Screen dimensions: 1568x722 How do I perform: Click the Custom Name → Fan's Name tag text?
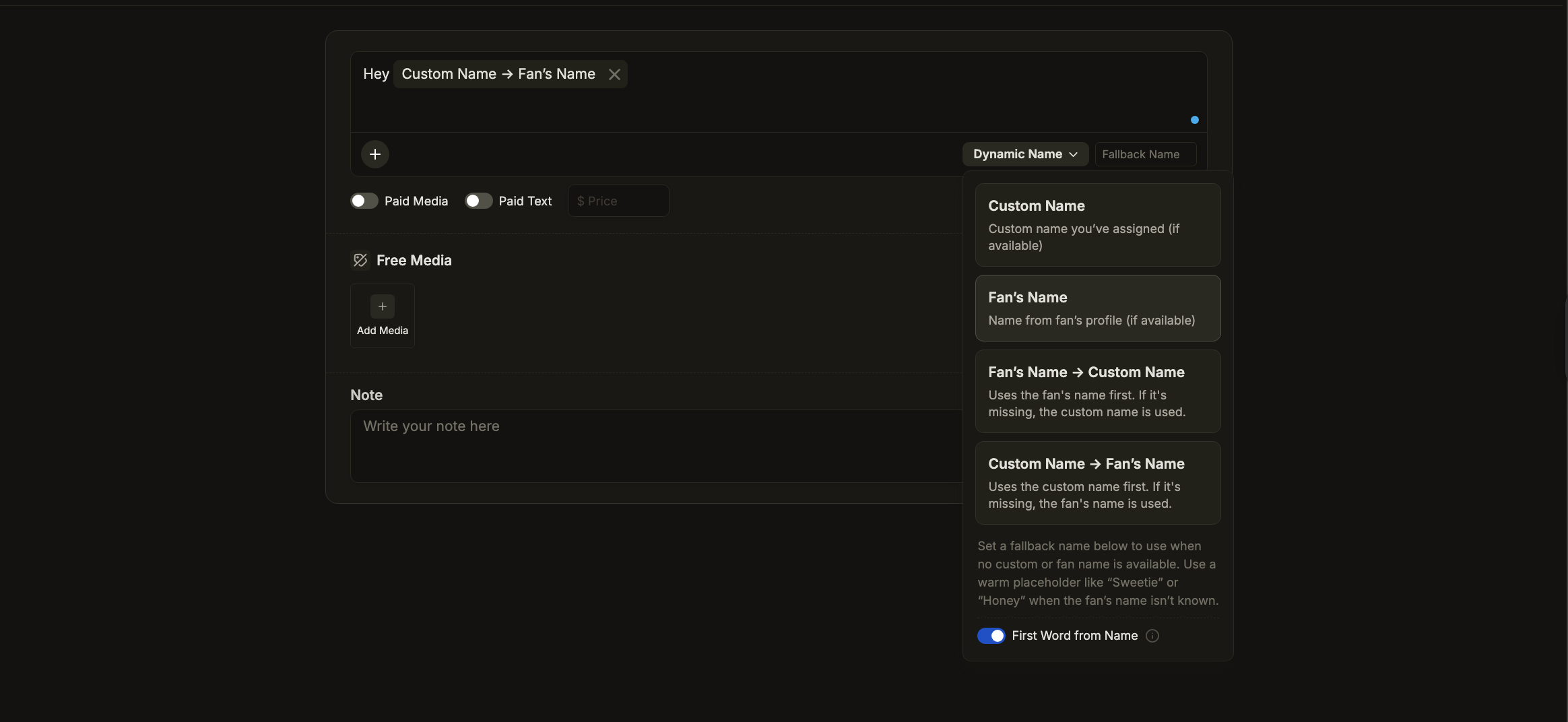pyautogui.click(x=498, y=74)
